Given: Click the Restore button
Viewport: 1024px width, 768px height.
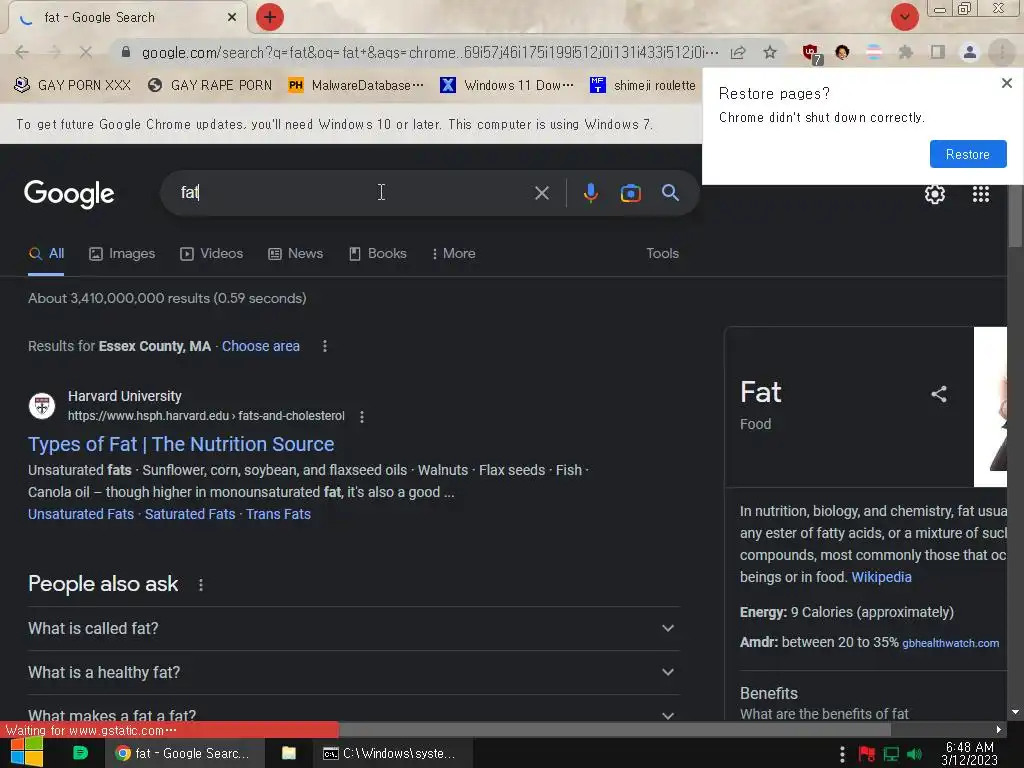Looking at the screenshot, I should [968, 154].
